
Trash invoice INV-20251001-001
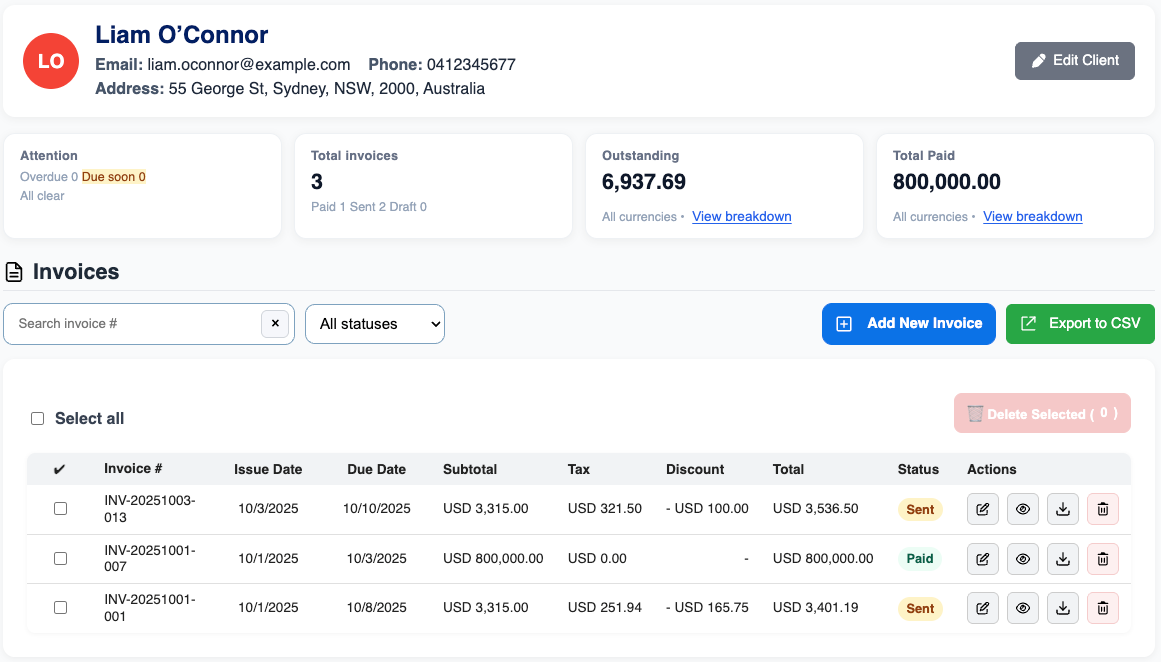coord(1103,608)
